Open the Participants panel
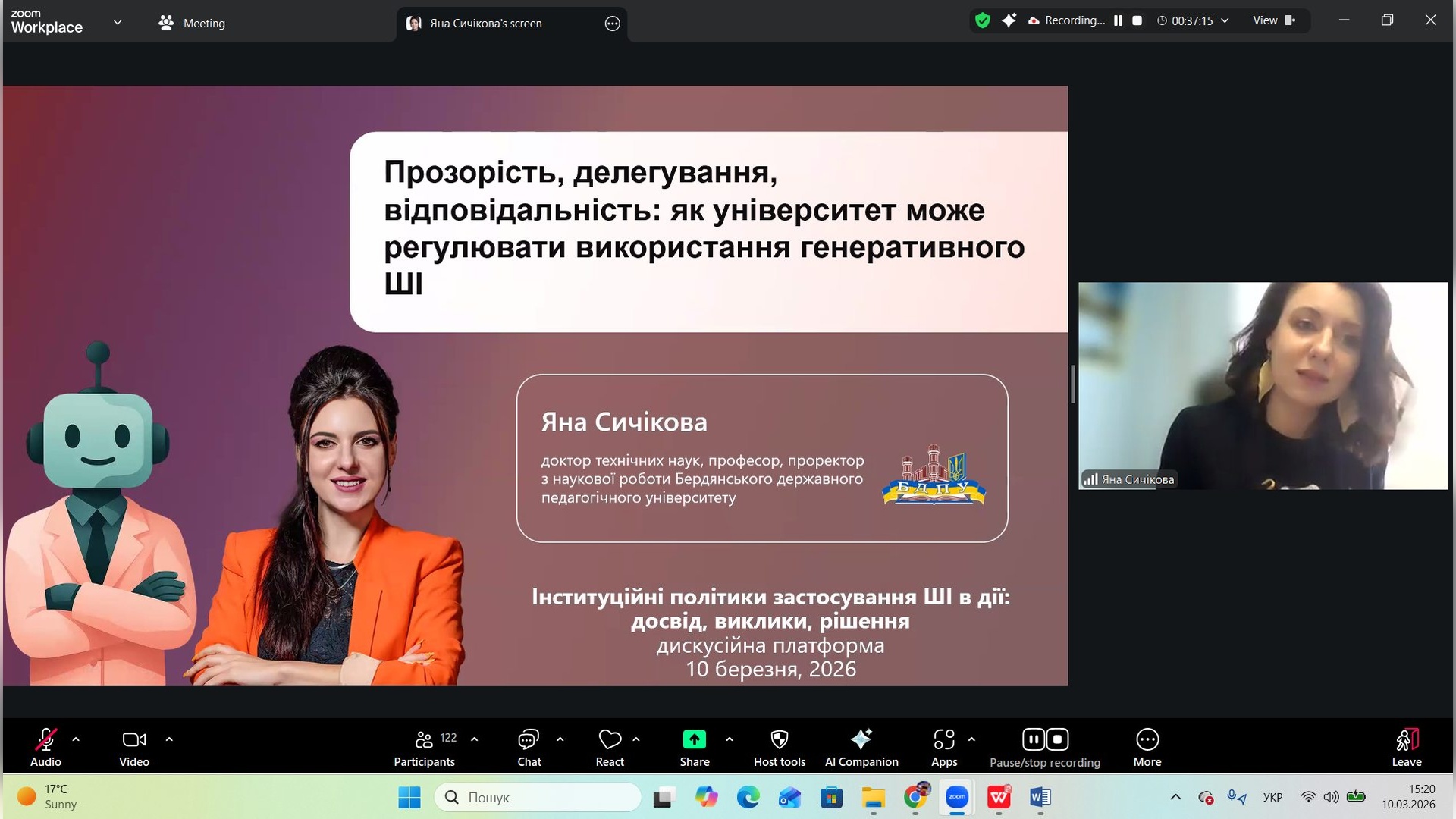Viewport: 1456px width, 819px height. (424, 747)
